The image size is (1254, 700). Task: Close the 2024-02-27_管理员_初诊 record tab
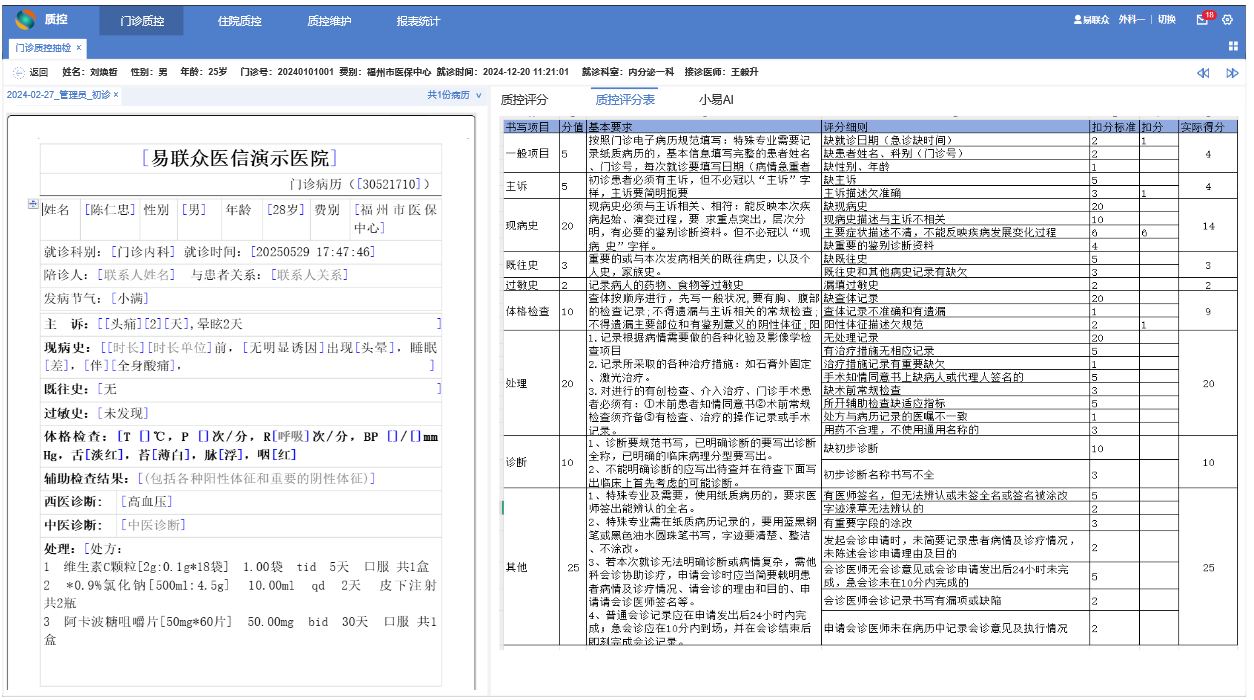115,95
